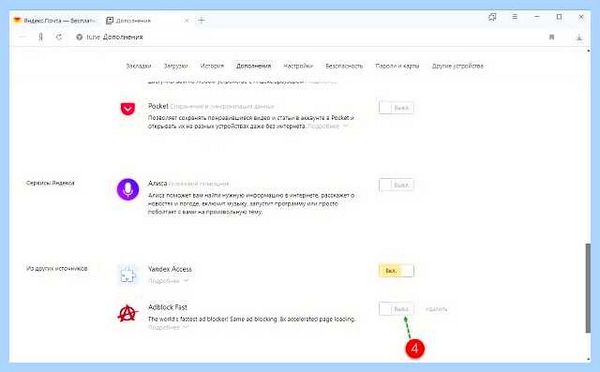Open the Дополнения section
This screenshot has width=600, height=372.
pyautogui.click(x=253, y=66)
